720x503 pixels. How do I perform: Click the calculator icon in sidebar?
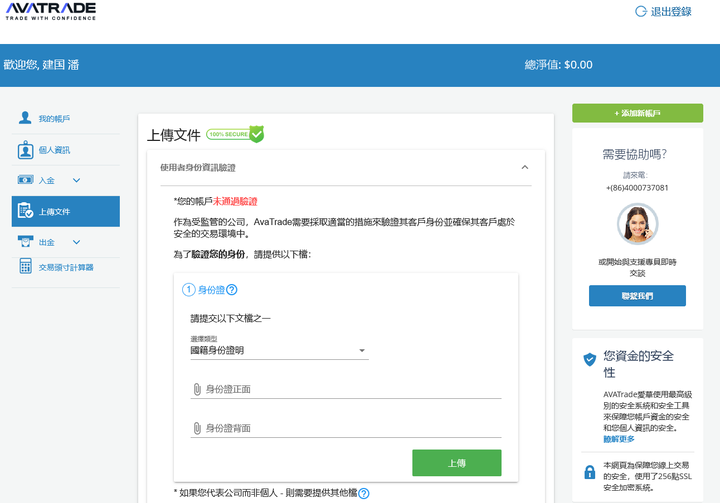tap(26, 266)
